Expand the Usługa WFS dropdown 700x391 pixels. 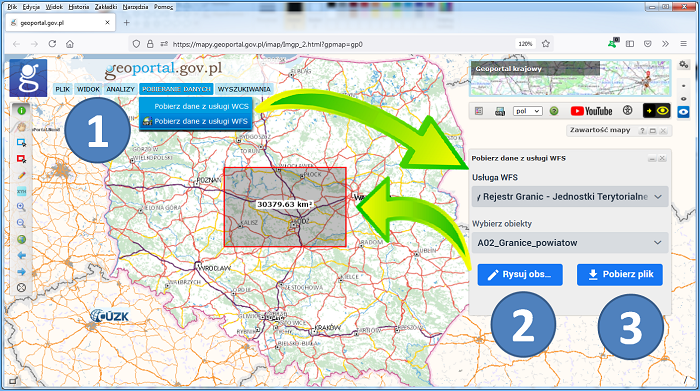coord(570,196)
